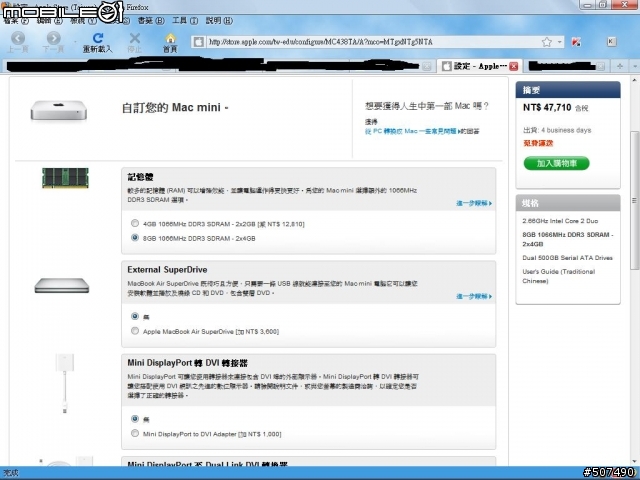Click the page scrollbar down arrow
Viewport: 640px width, 480px height.
635,462
